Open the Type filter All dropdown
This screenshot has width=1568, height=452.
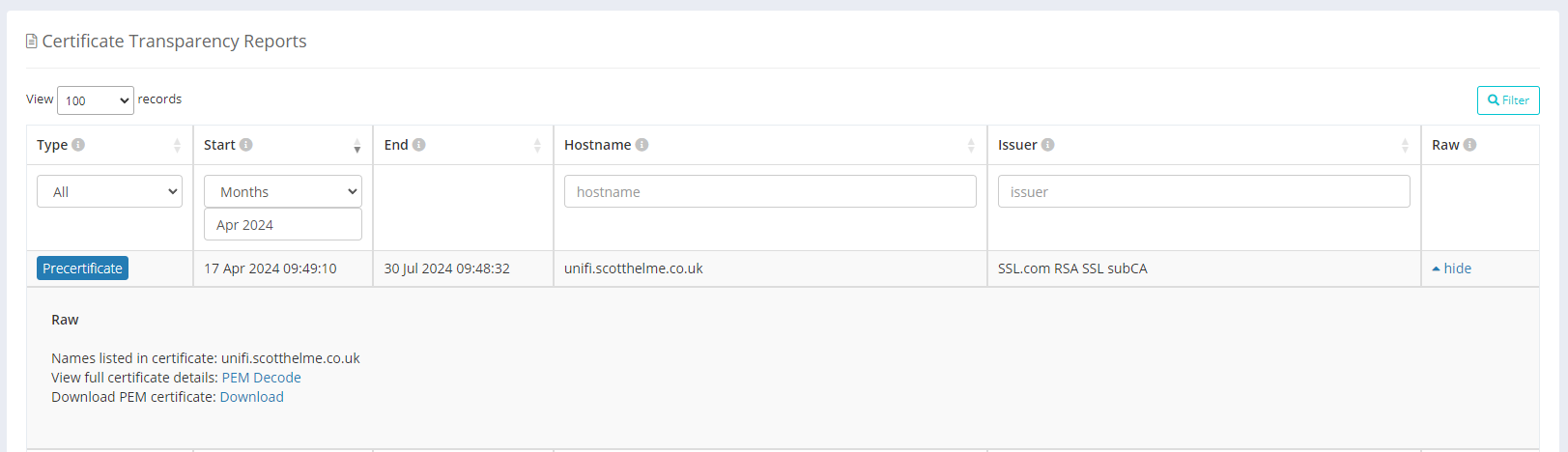pyautogui.click(x=109, y=191)
